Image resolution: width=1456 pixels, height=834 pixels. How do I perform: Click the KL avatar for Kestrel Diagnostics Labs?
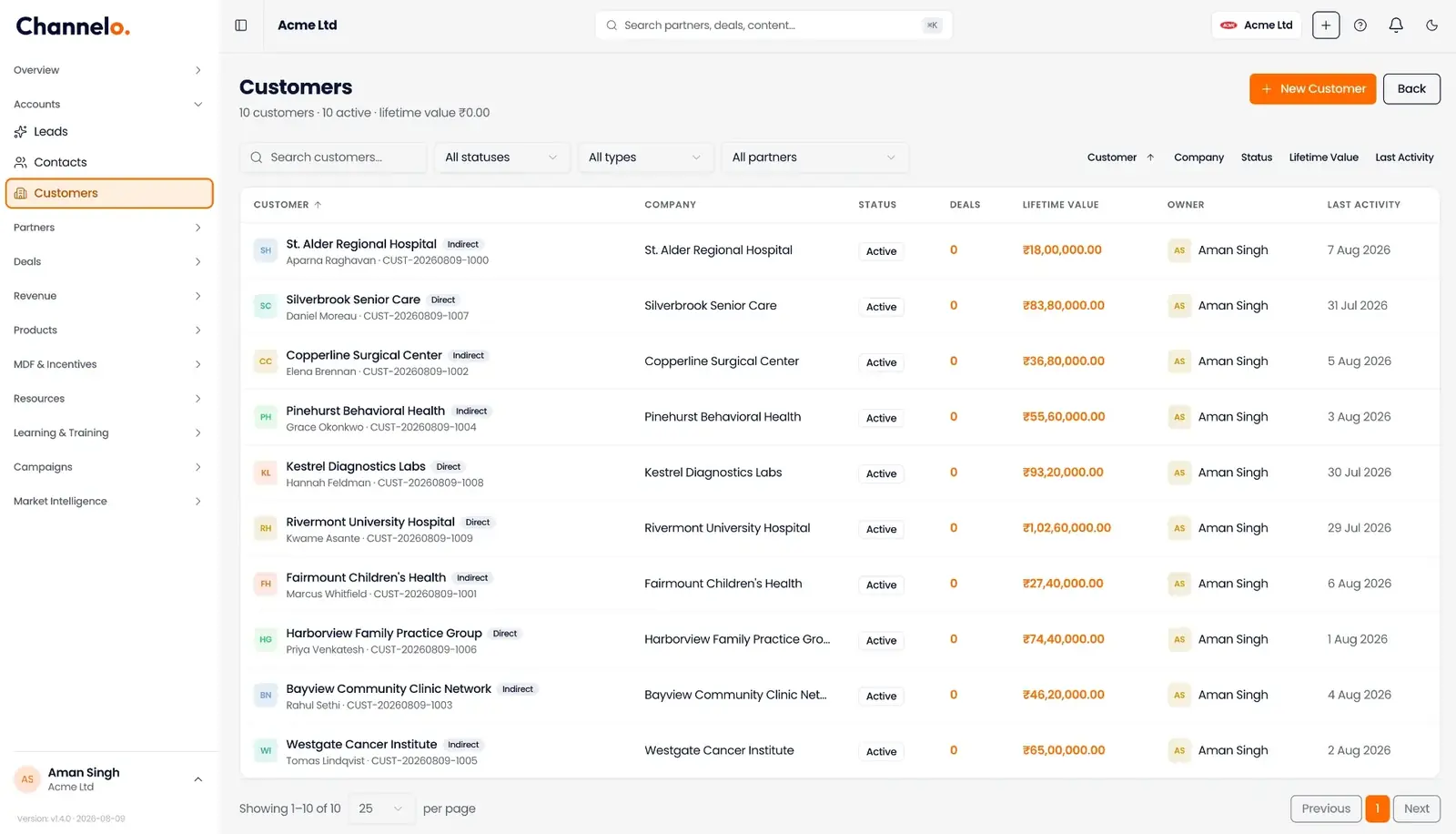tap(266, 473)
